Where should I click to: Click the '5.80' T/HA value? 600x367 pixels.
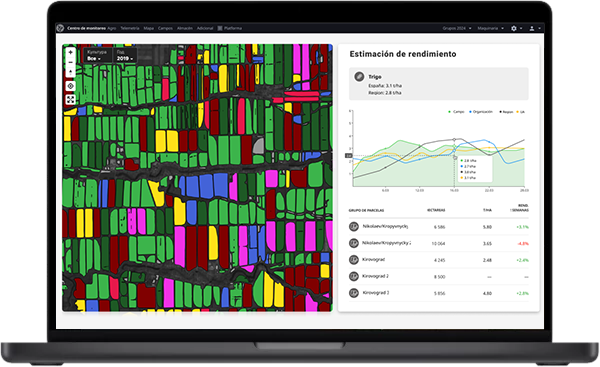click(x=487, y=227)
